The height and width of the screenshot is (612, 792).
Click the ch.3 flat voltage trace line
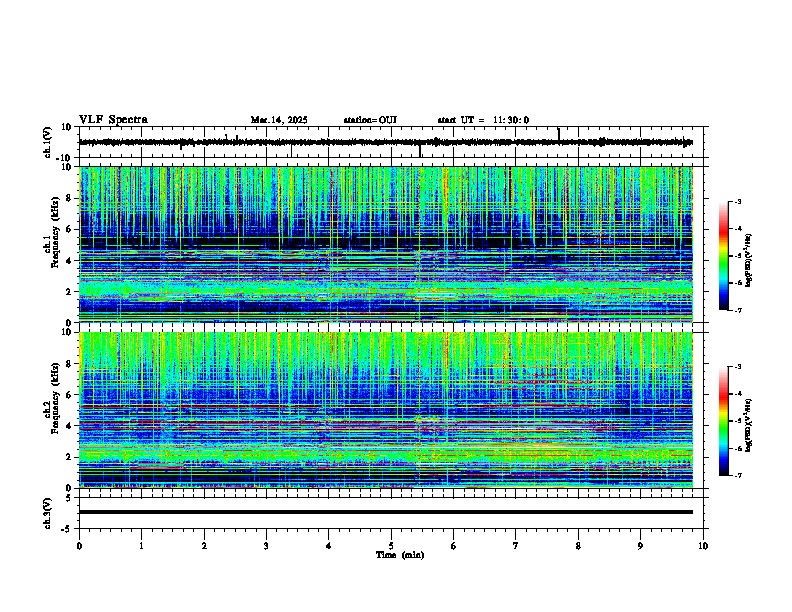point(386,512)
